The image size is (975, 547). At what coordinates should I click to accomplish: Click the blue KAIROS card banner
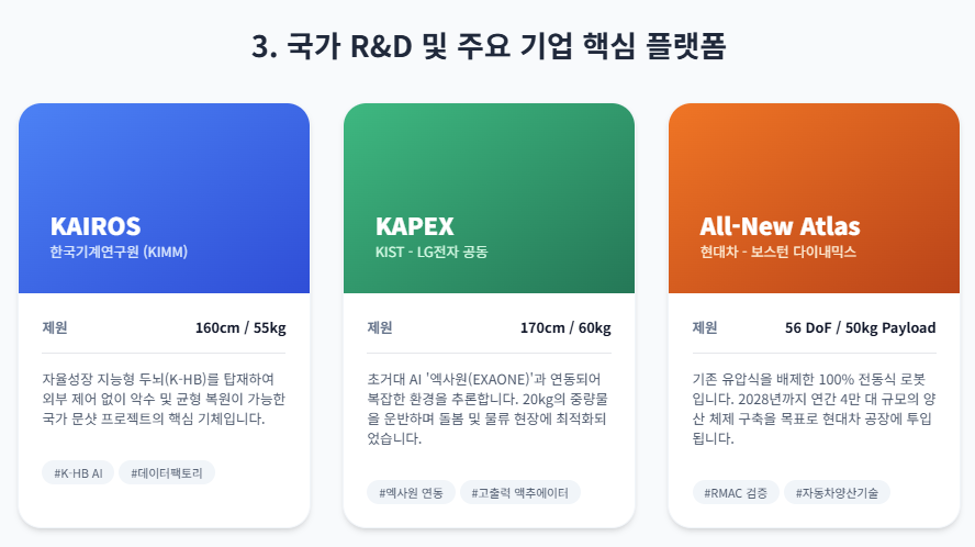(x=164, y=198)
